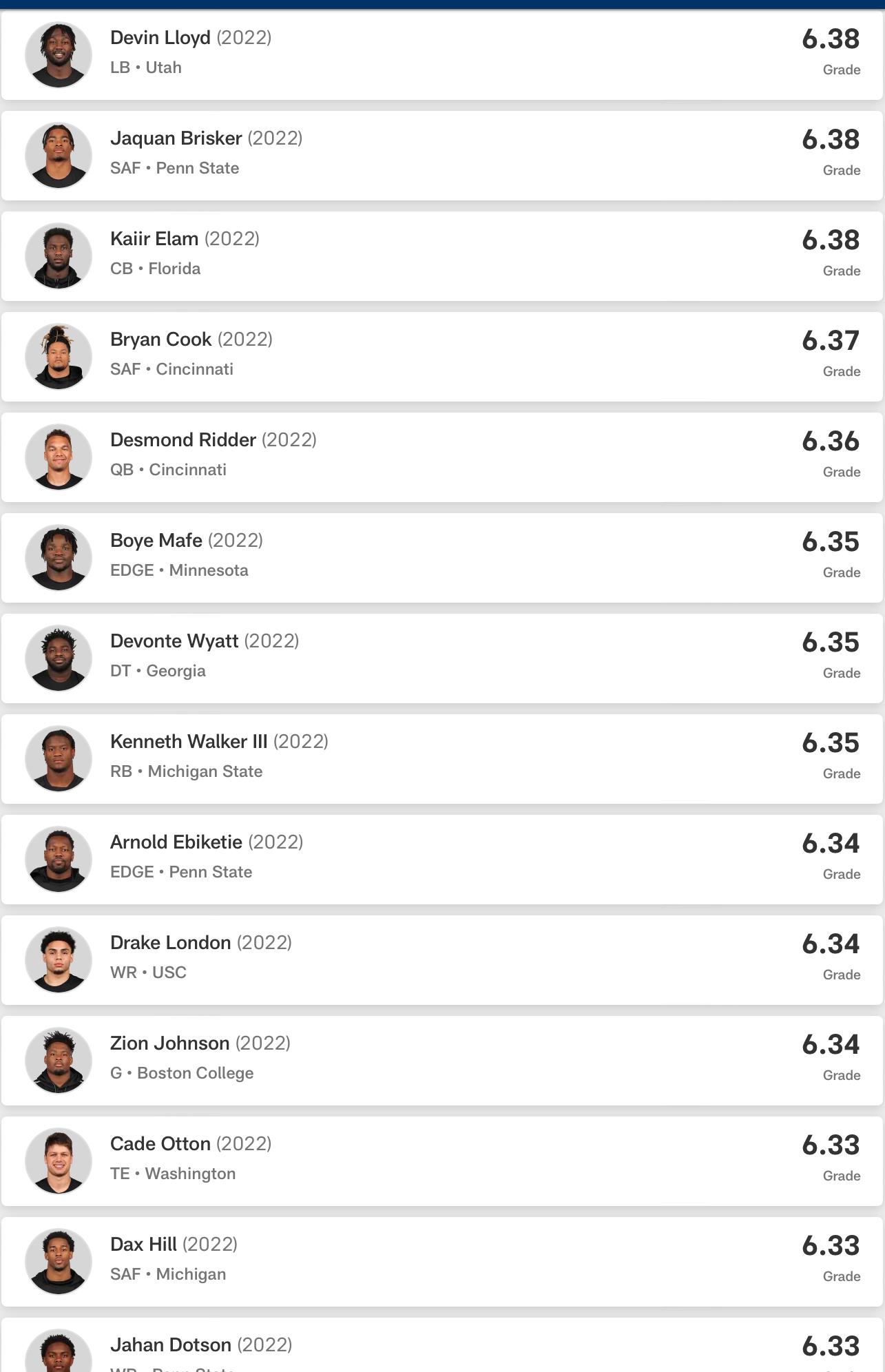The width and height of the screenshot is (885, 1372).
Task: Click Devin Lloyd's 6.38 grade
Action: (831, 39)
